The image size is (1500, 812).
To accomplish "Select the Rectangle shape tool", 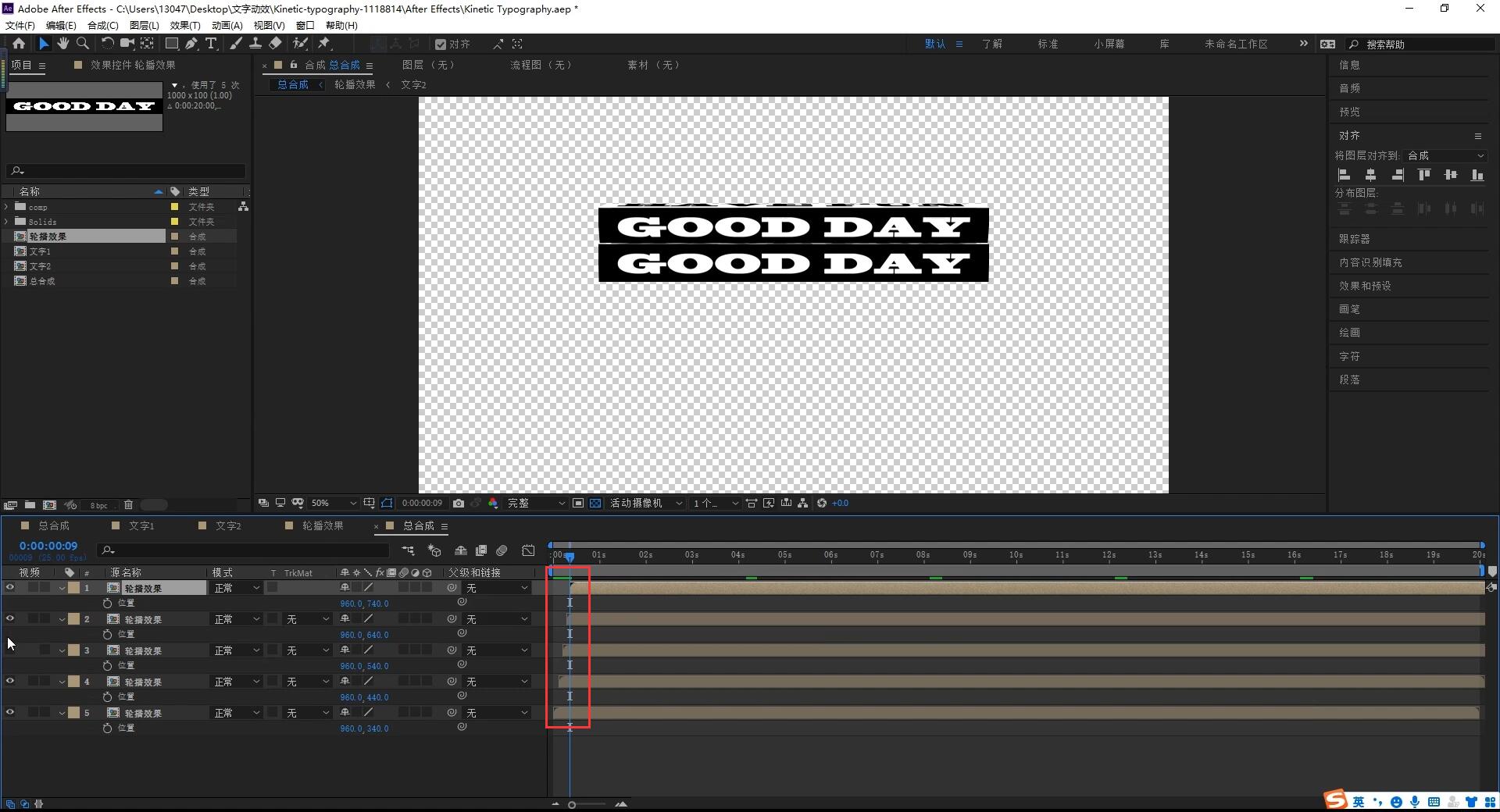I will tap(171, 44).
